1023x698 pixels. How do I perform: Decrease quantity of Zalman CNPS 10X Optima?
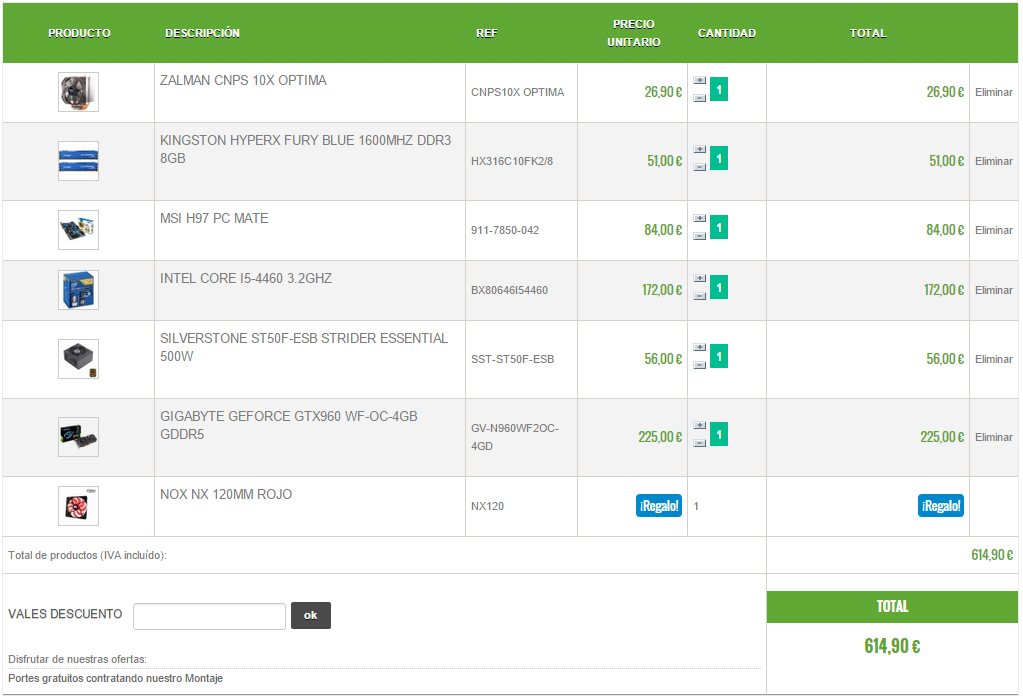point(699,98)
